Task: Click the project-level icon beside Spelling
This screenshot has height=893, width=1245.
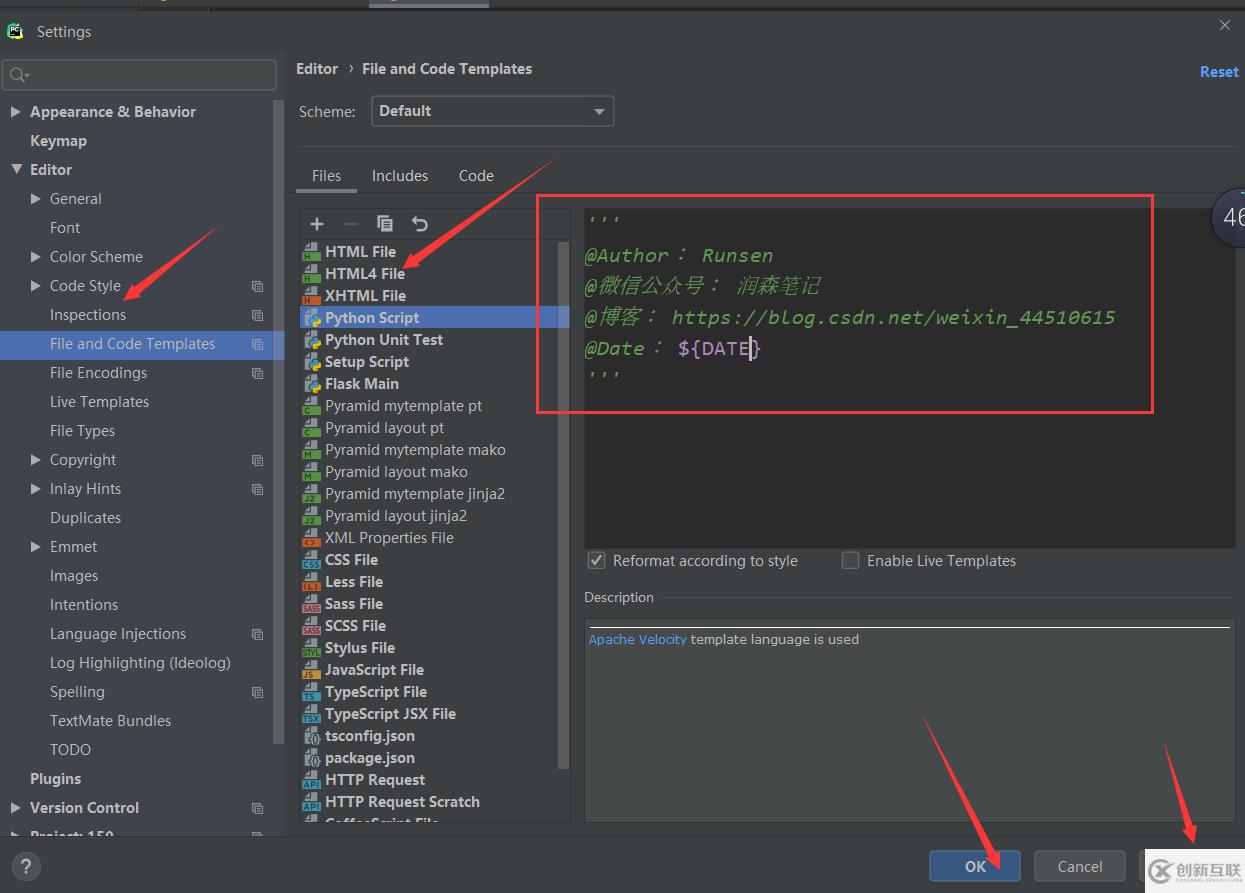Action: point(257,692)
